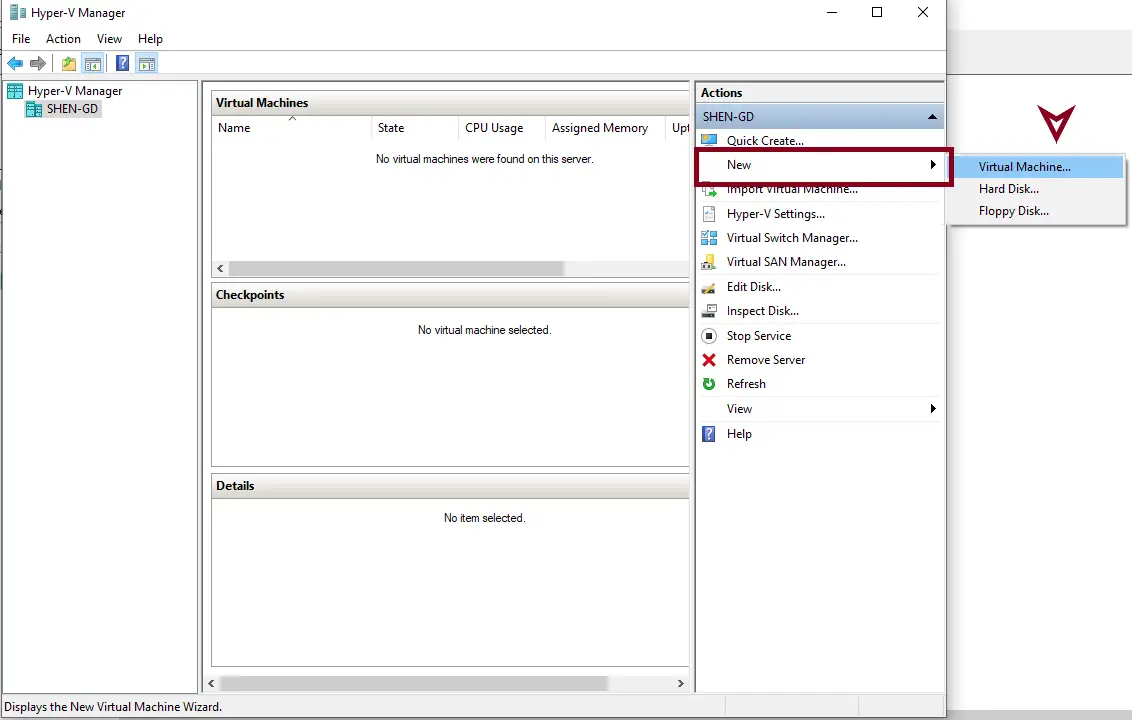Toggle the Show/Hide Action Pane toolbar button
The image size is (1132, 720).
click(147, 64)
